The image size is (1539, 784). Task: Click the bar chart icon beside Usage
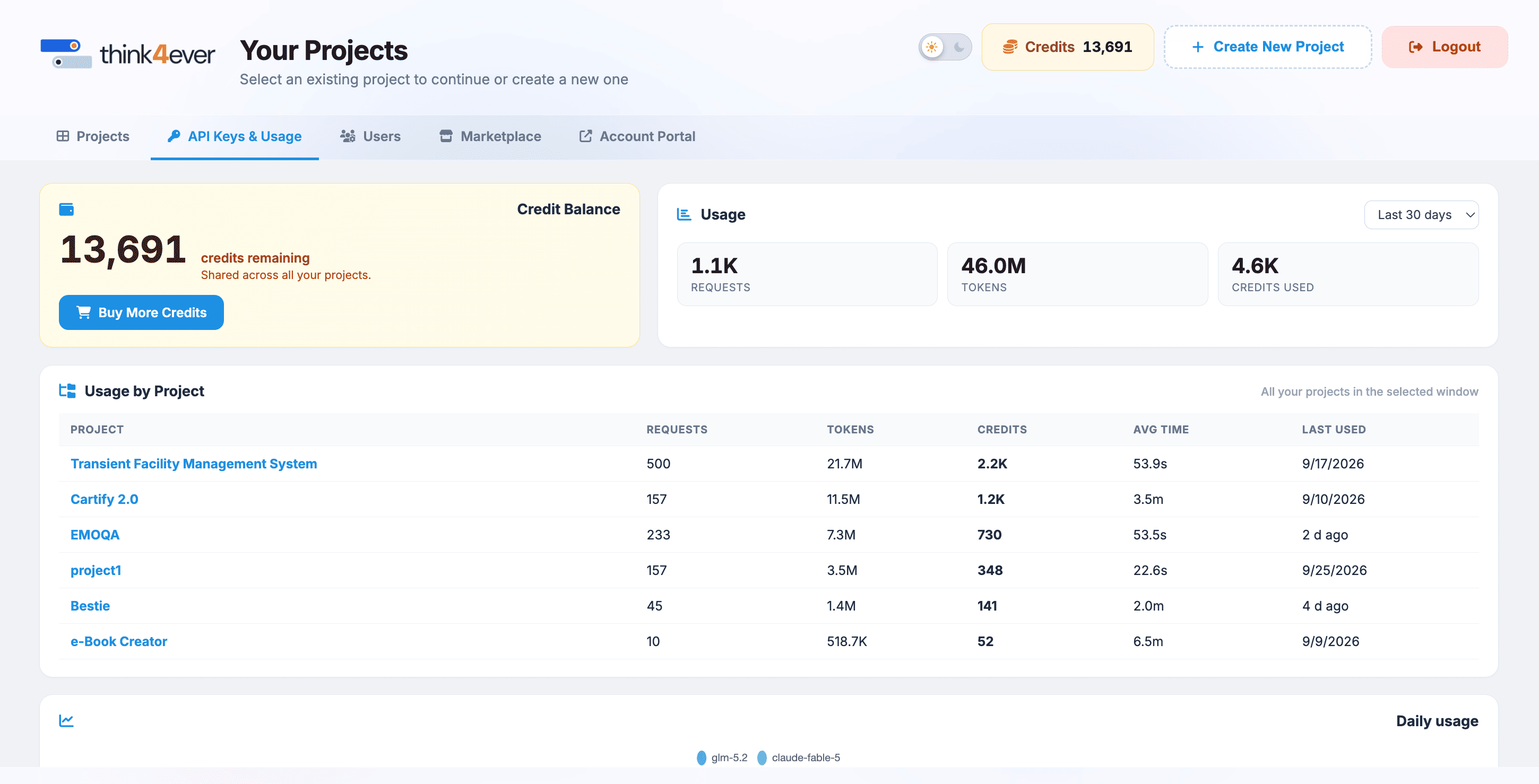click(684, 214)
